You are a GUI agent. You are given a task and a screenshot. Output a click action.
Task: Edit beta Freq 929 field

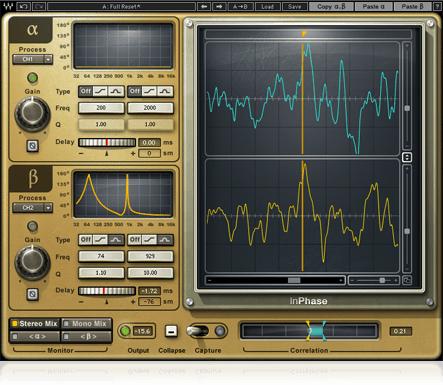click(150, 256)
